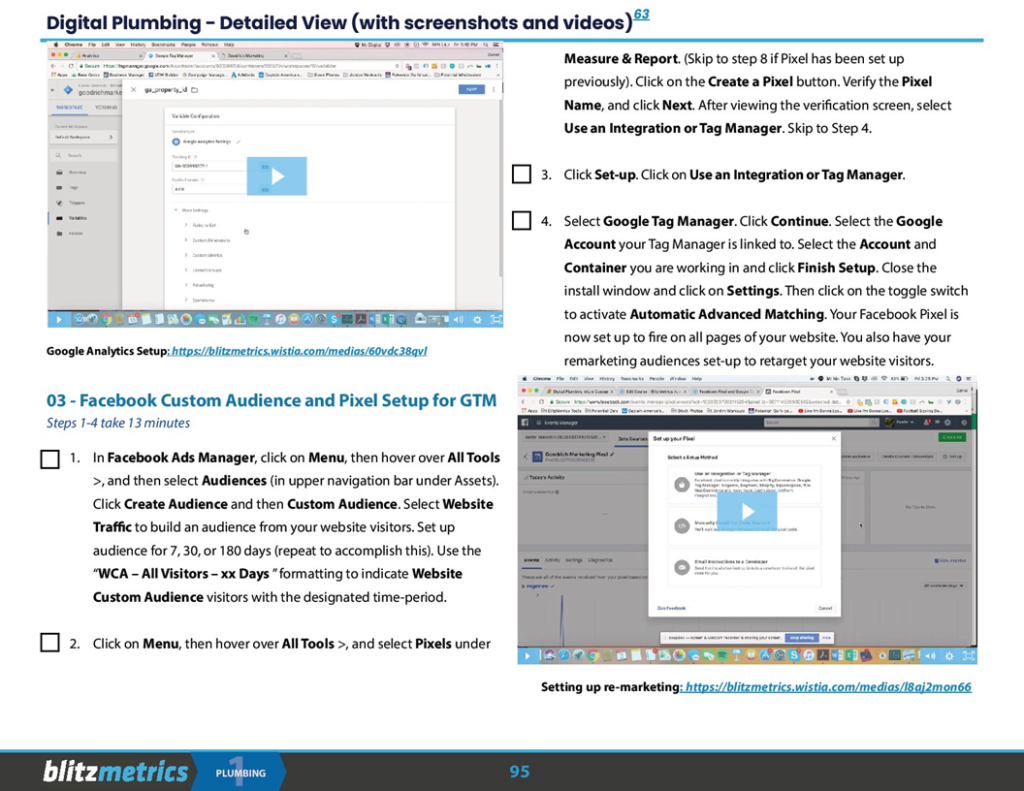Switch to the Workspace tab in Tag Manager
This screenshot has width=1024, height=791.
pos(69,107)
